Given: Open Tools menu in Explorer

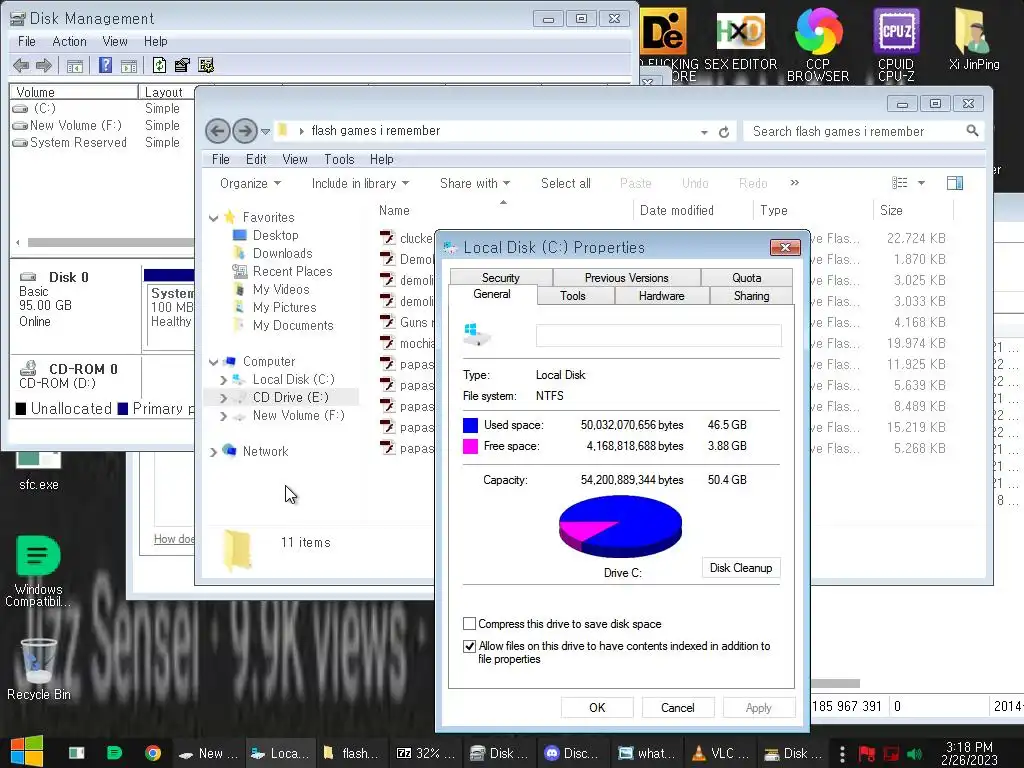Looking at the screenshot, I should tap(339, 159).
